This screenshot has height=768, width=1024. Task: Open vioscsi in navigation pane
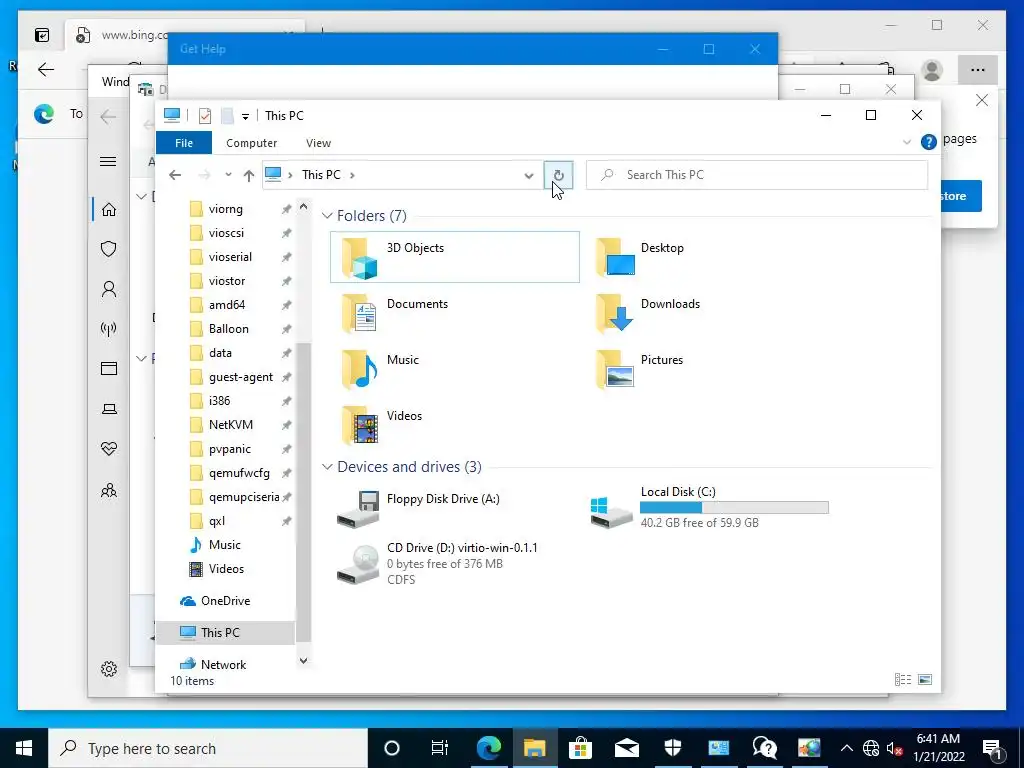(x=226, y=233)
